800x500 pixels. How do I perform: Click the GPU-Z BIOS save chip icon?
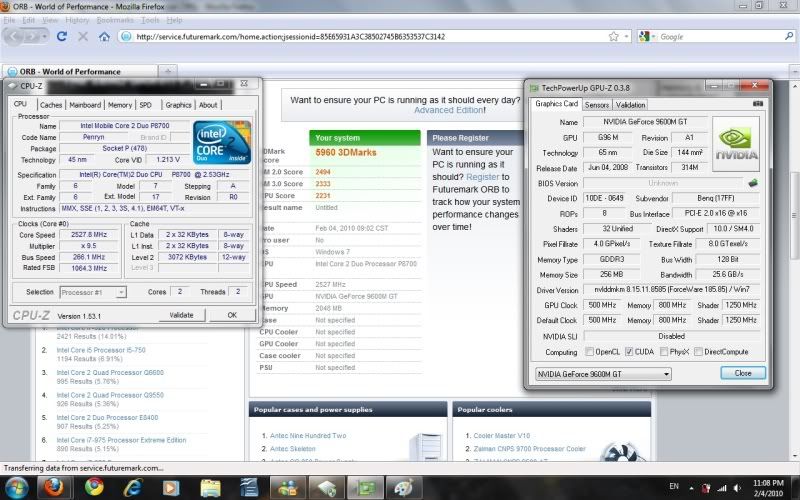(753, 183)
